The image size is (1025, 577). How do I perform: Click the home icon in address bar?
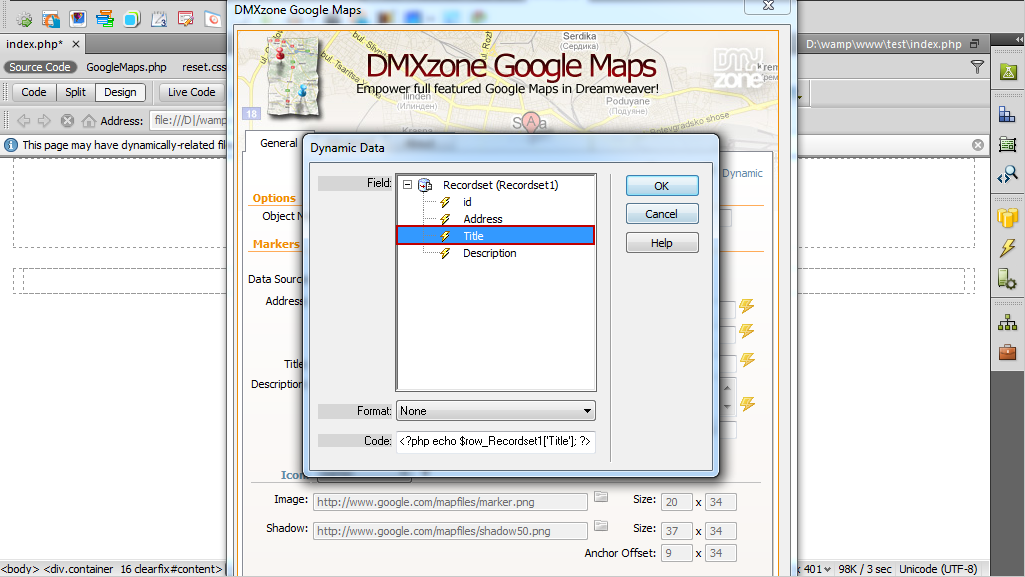click(88, 120)
